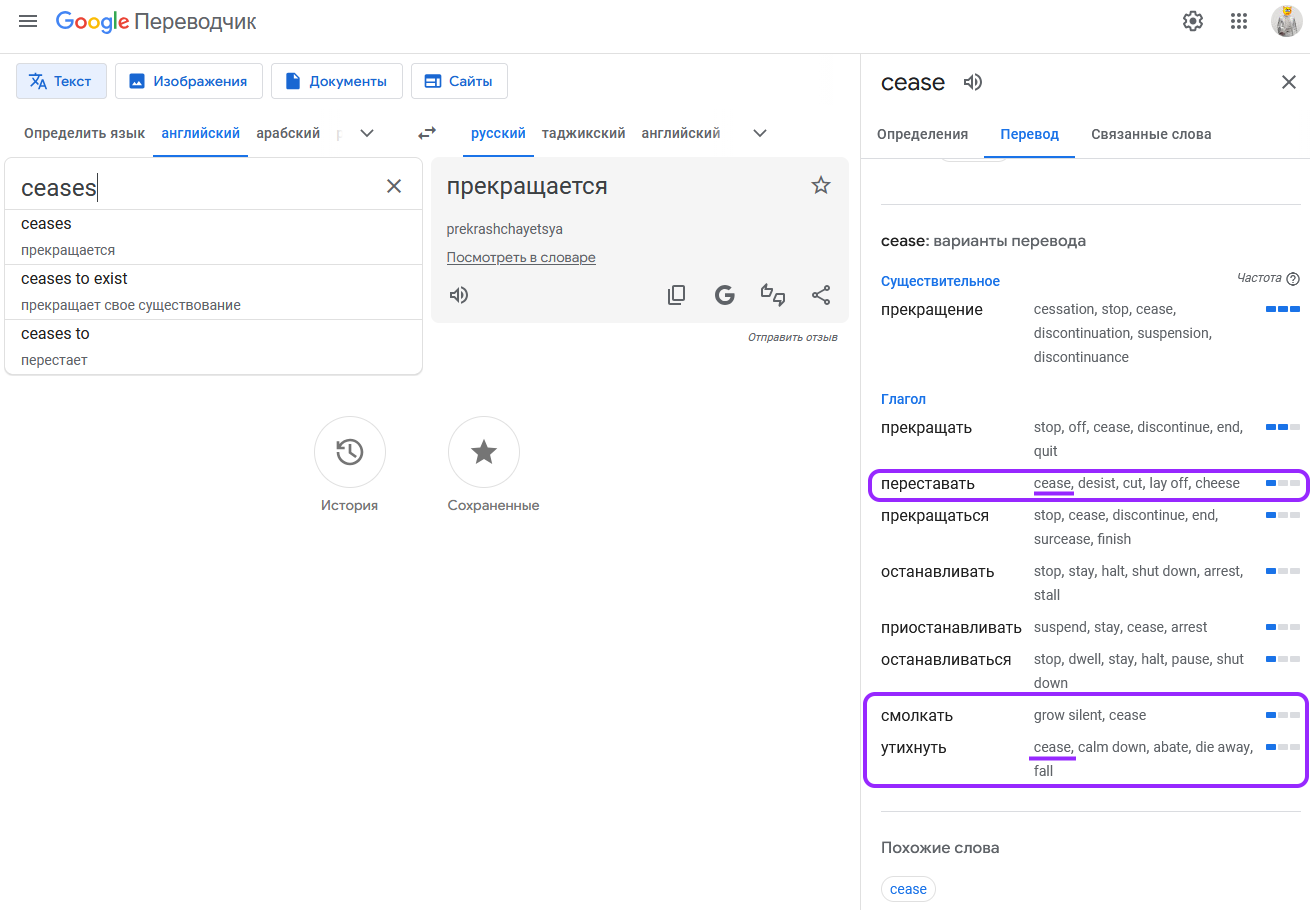Save the translation with the star
1310x910 pixels.
click(x=821, y=185)
